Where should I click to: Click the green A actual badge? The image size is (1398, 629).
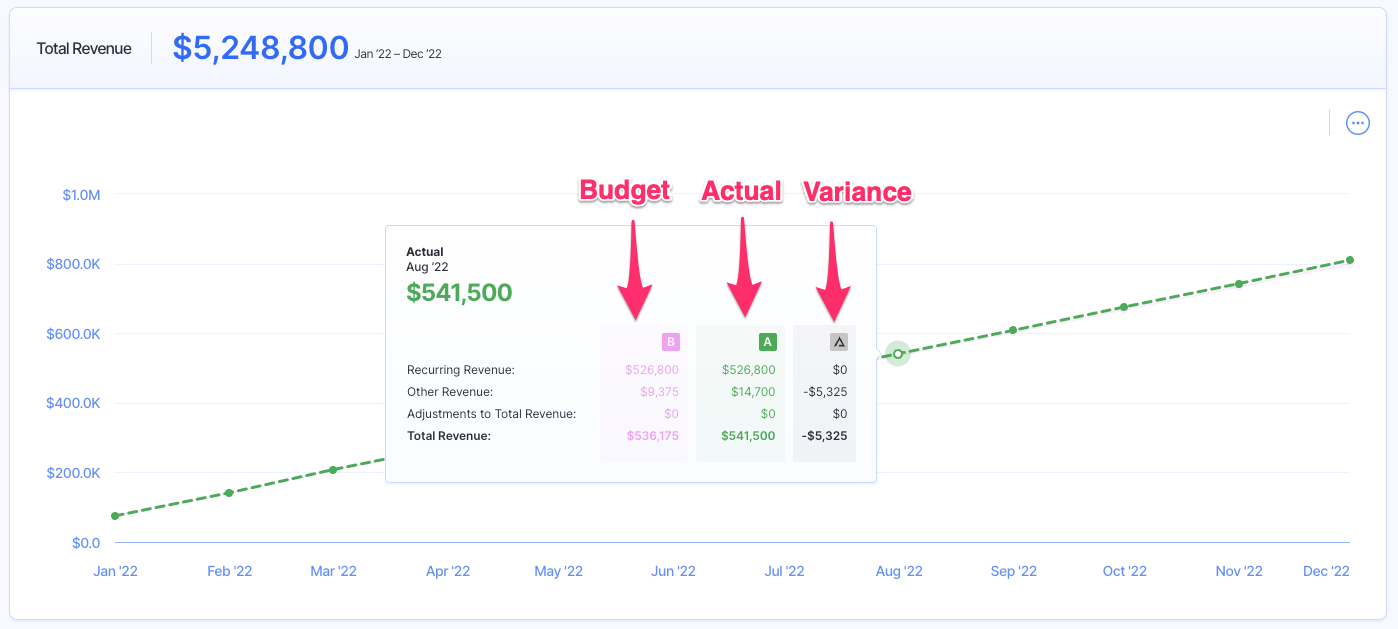(766, 341)
